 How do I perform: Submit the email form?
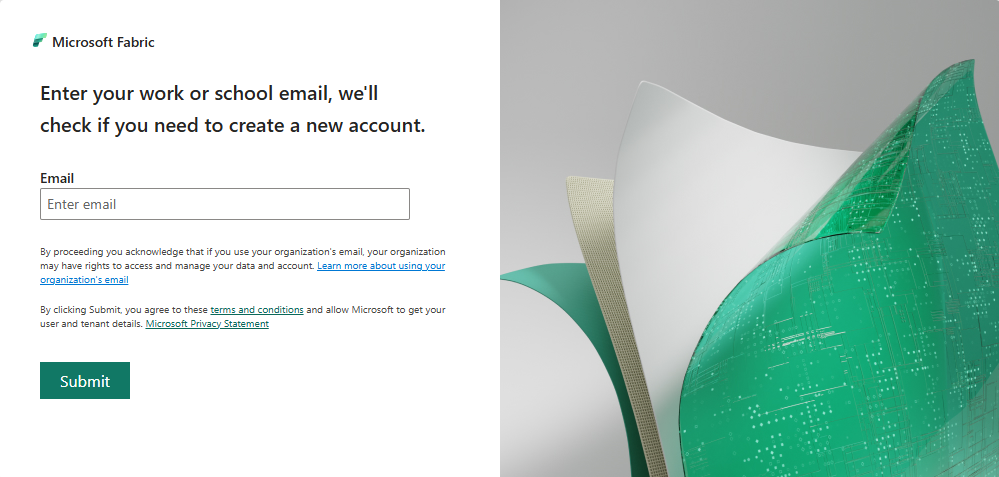click(85, 381)
